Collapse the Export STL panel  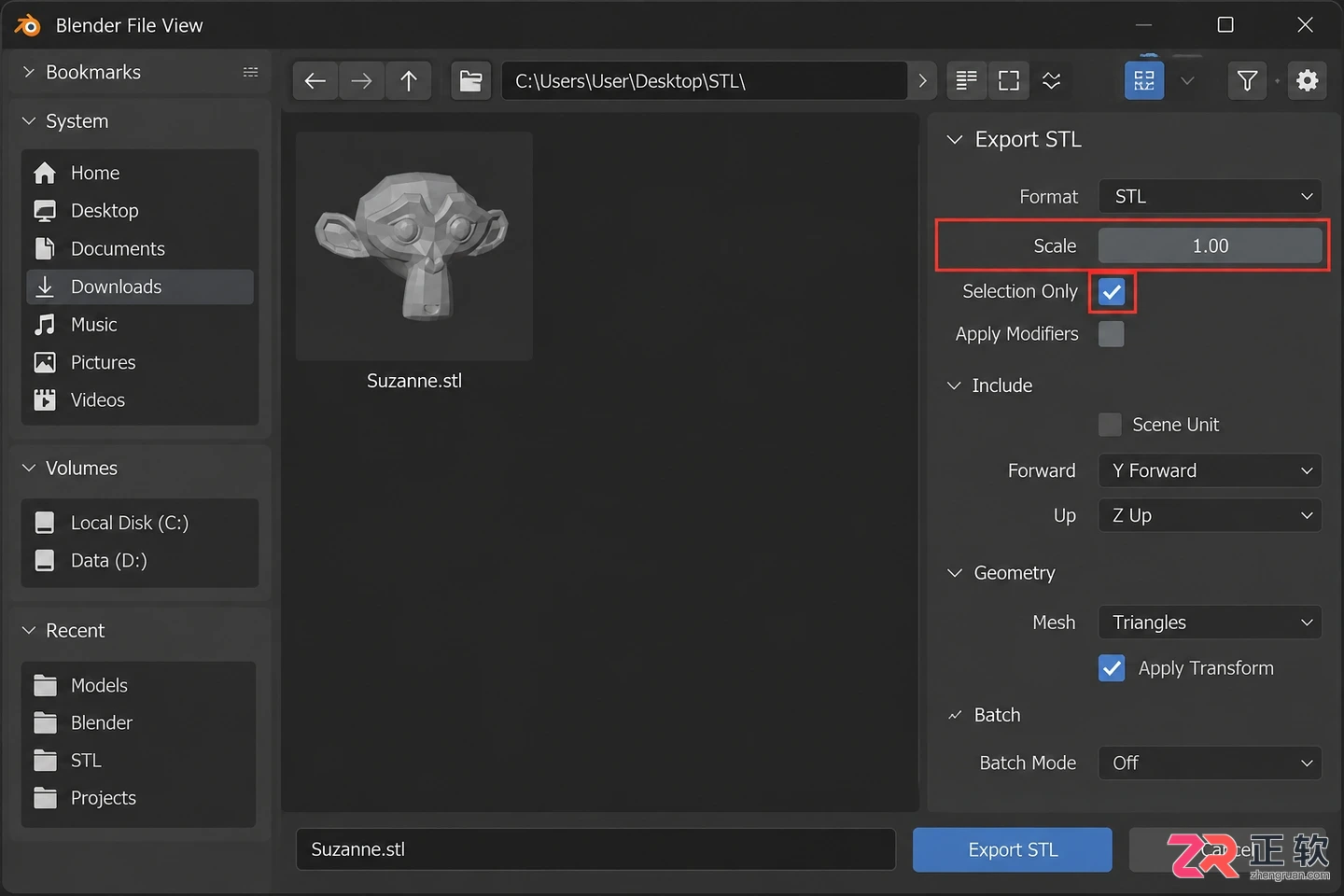(954, 139)
